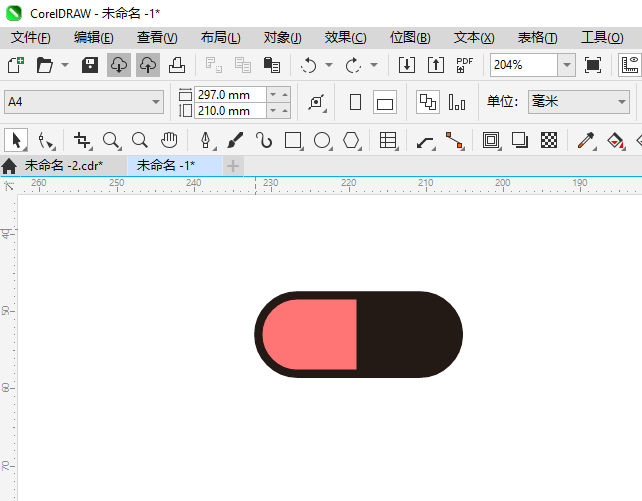Select the Transparency checkerboard tool

549,140
